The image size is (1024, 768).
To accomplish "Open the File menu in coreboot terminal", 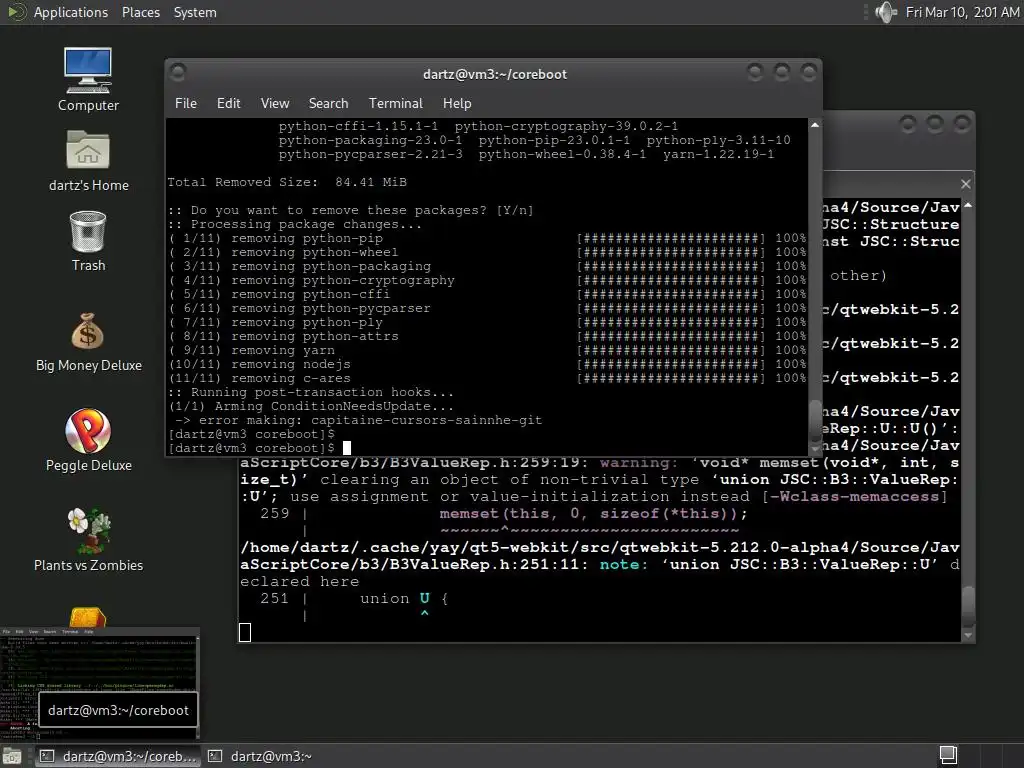I will coord(185,103).
